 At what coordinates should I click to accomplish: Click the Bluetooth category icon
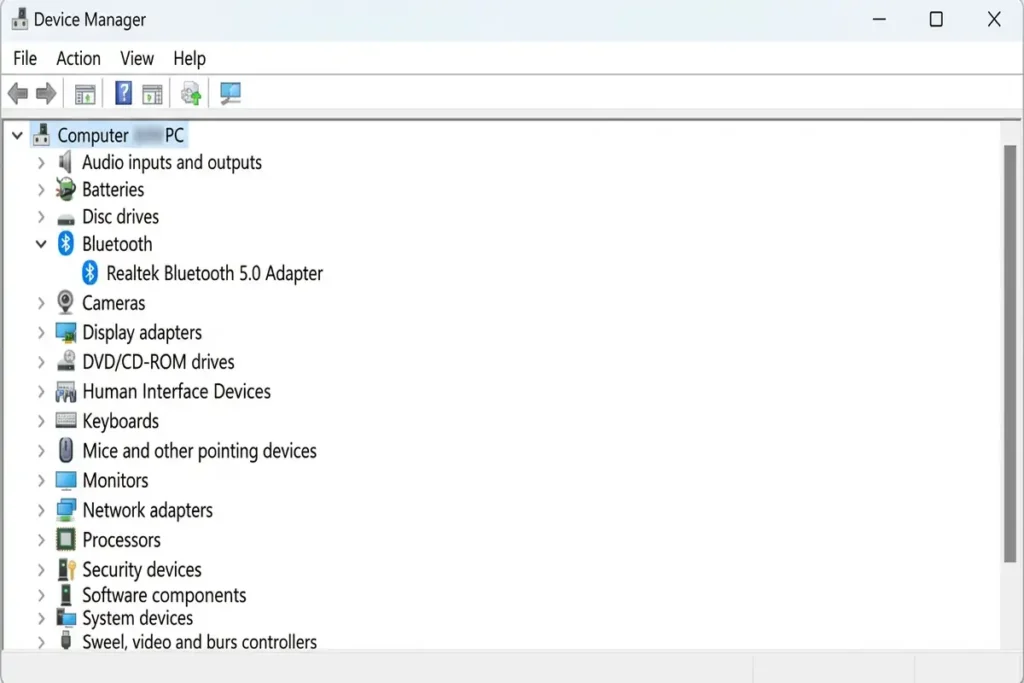pos(65,244)
